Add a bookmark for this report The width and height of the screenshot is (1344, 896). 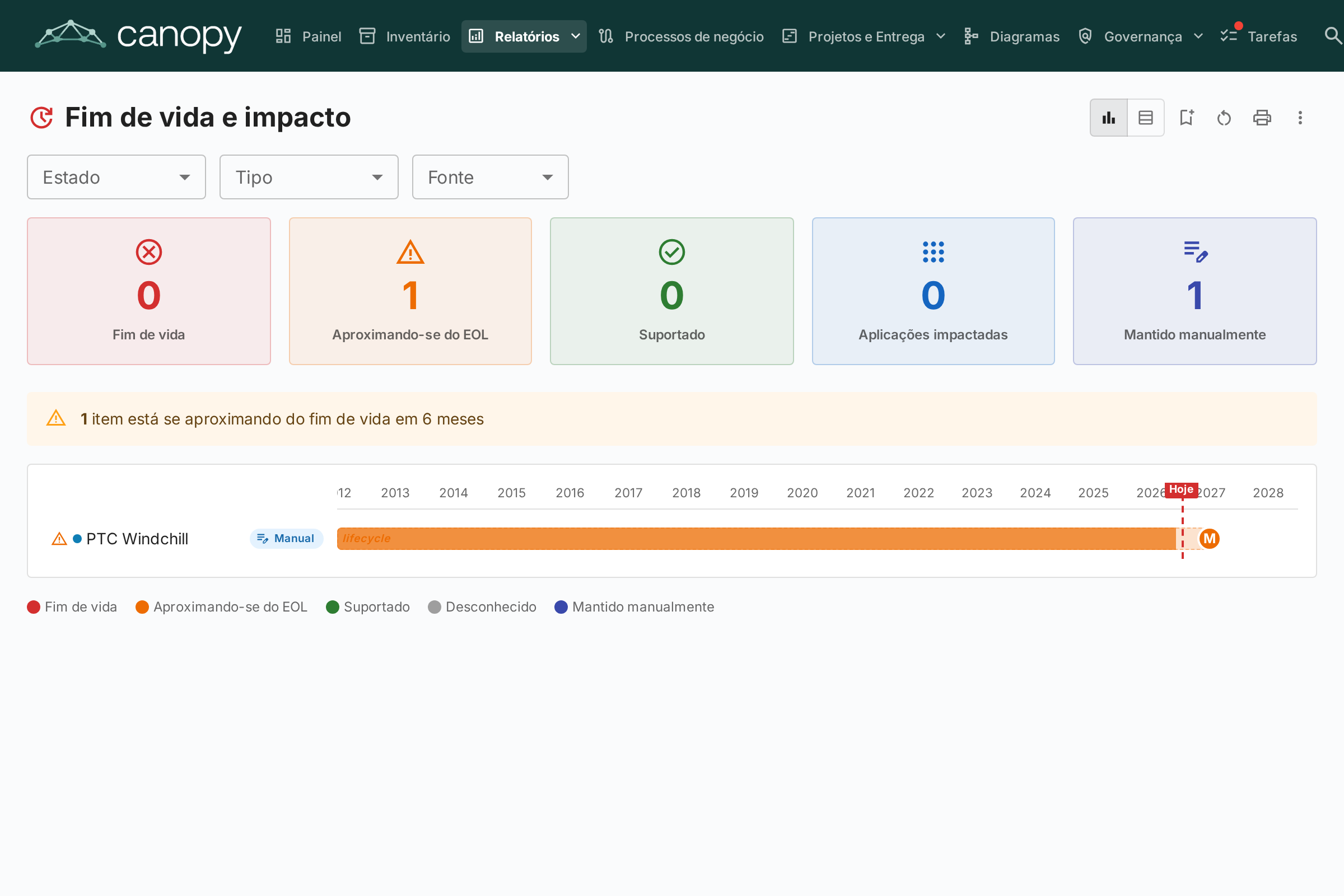(1187, 118)
